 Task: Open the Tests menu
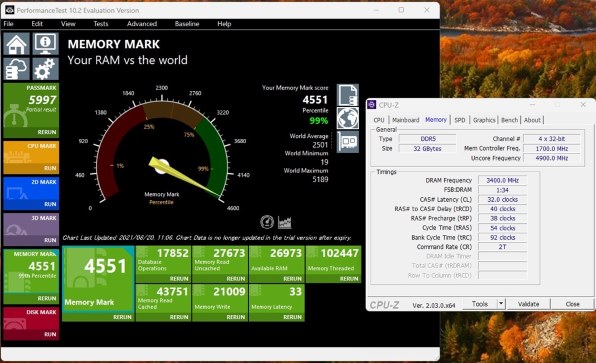[101, 24]
